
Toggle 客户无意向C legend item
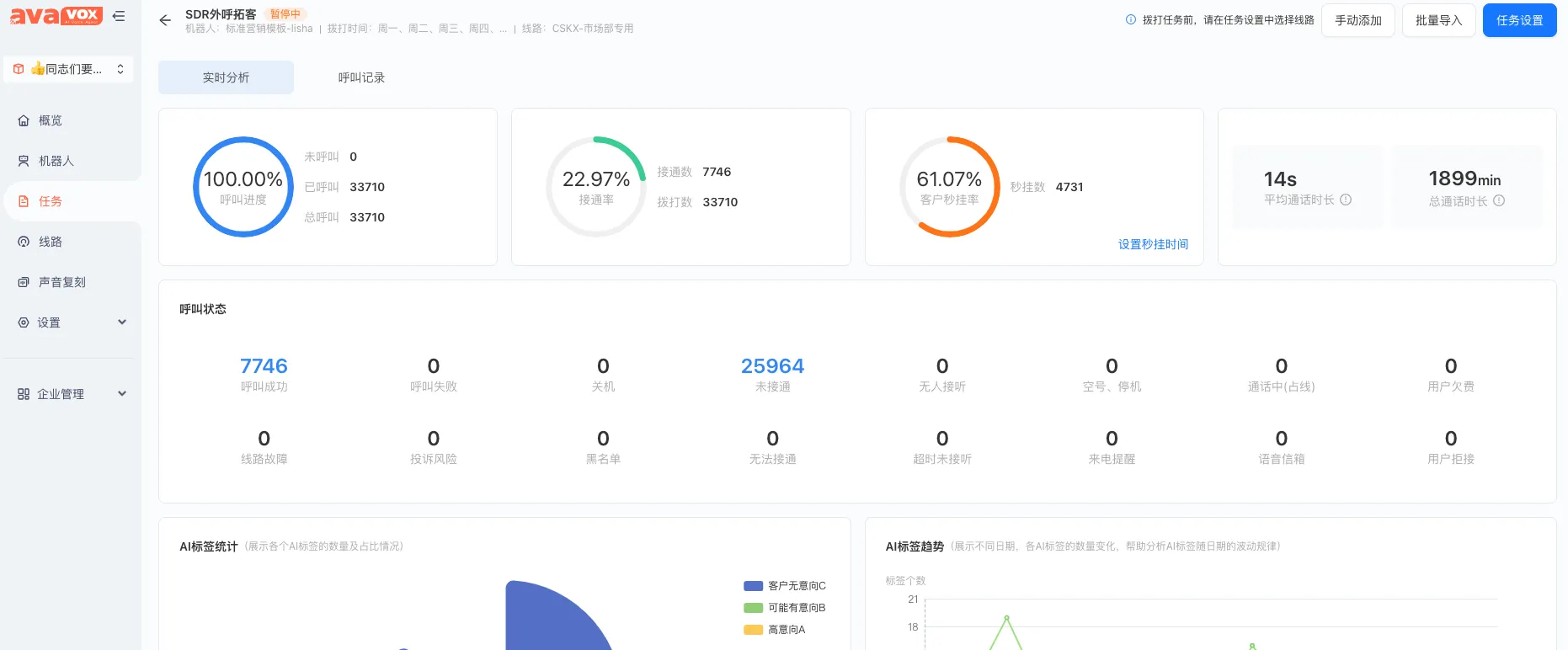(785, 586)
